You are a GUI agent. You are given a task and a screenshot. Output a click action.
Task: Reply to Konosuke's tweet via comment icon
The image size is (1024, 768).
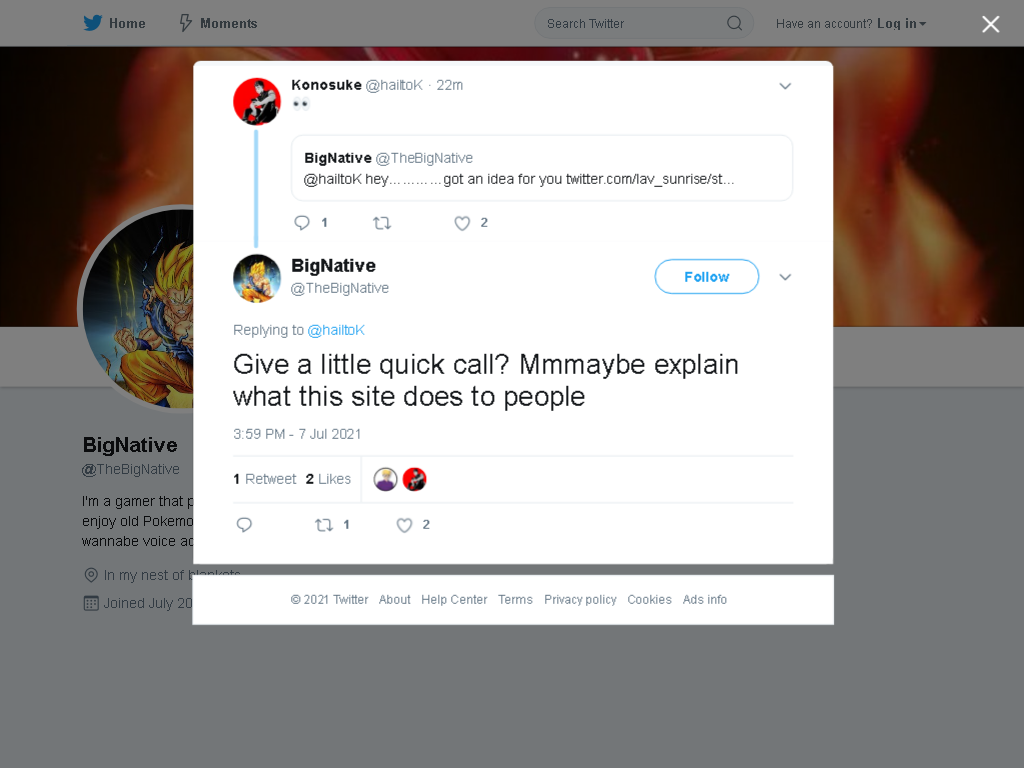(x=302, y=223)
